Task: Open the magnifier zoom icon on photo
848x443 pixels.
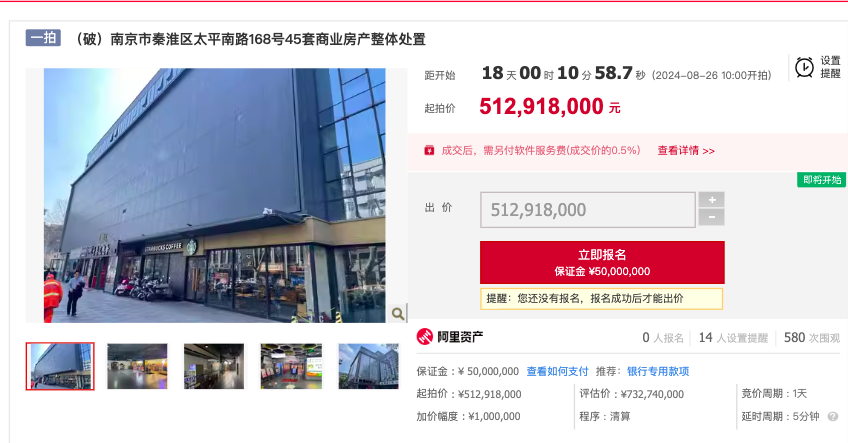Action: pyautogui.click(x=398, y=313)
